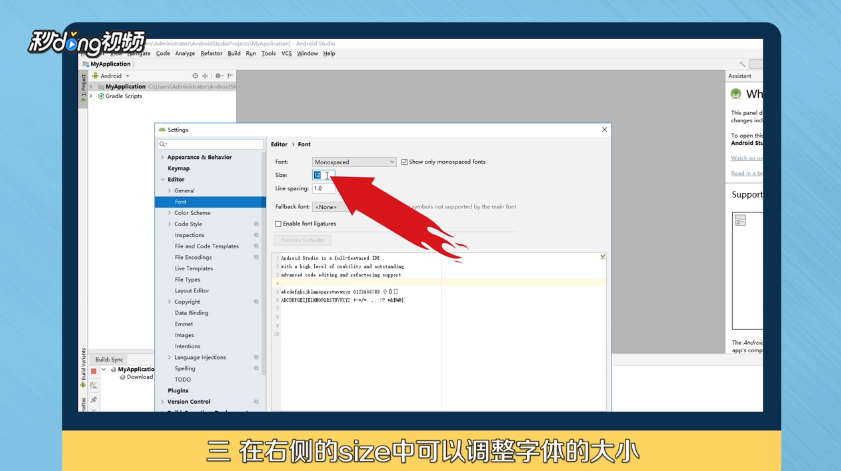Click the Size input field
The height and width of the screenshot is (471, 841).
click(x=324, y=175)
